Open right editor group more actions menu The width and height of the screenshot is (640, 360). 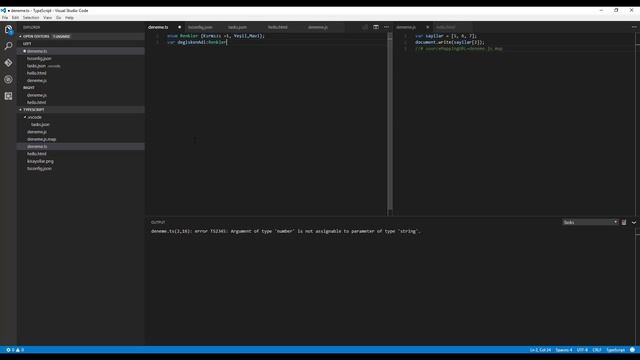634,27
